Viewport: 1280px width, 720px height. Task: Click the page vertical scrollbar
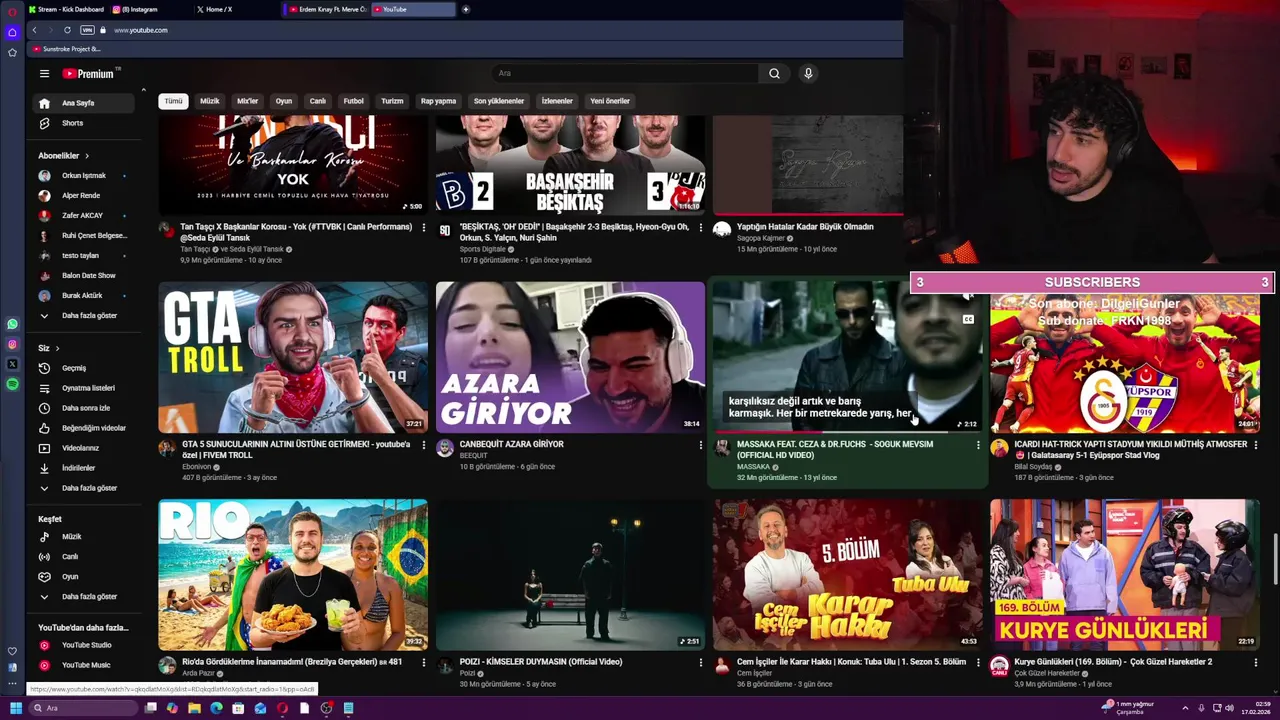[1275, 560]
